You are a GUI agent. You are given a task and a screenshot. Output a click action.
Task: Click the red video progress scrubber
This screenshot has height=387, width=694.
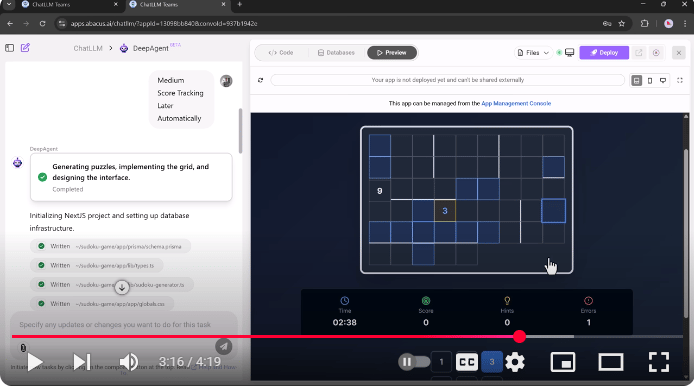click(520, 337)
